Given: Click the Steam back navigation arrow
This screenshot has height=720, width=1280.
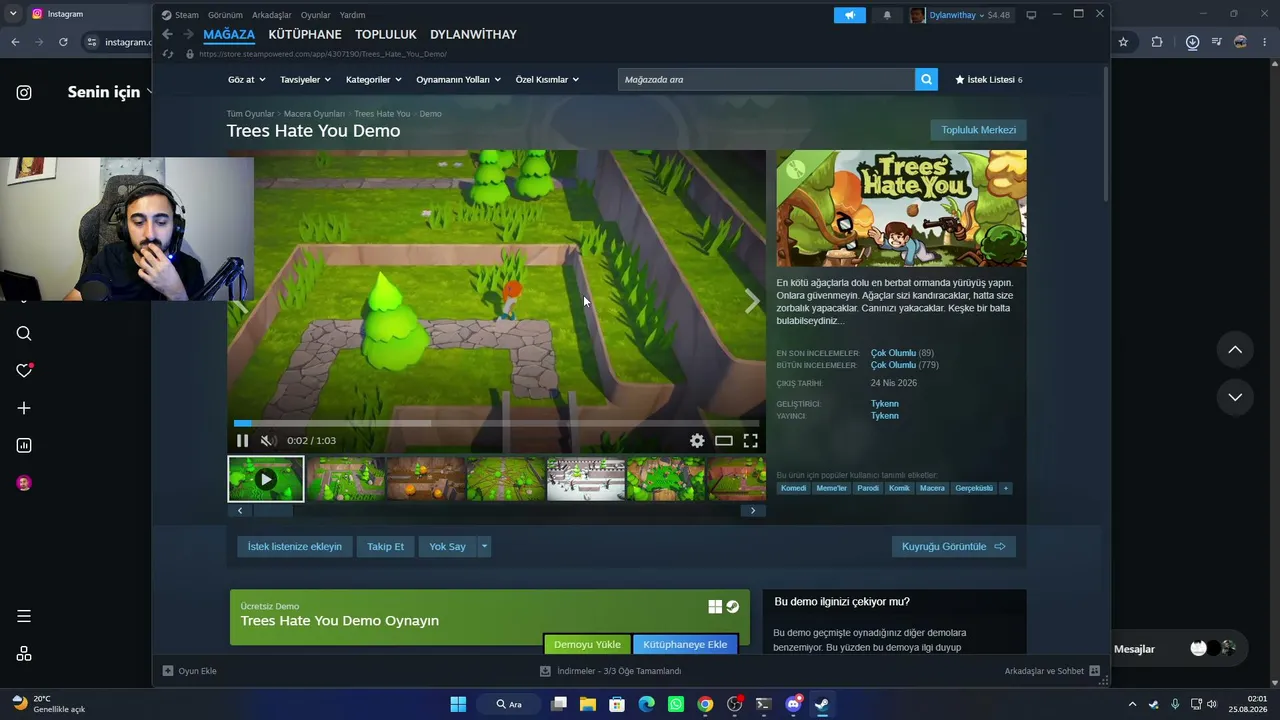Looking at the screenshot, I should tap(167, 34).
